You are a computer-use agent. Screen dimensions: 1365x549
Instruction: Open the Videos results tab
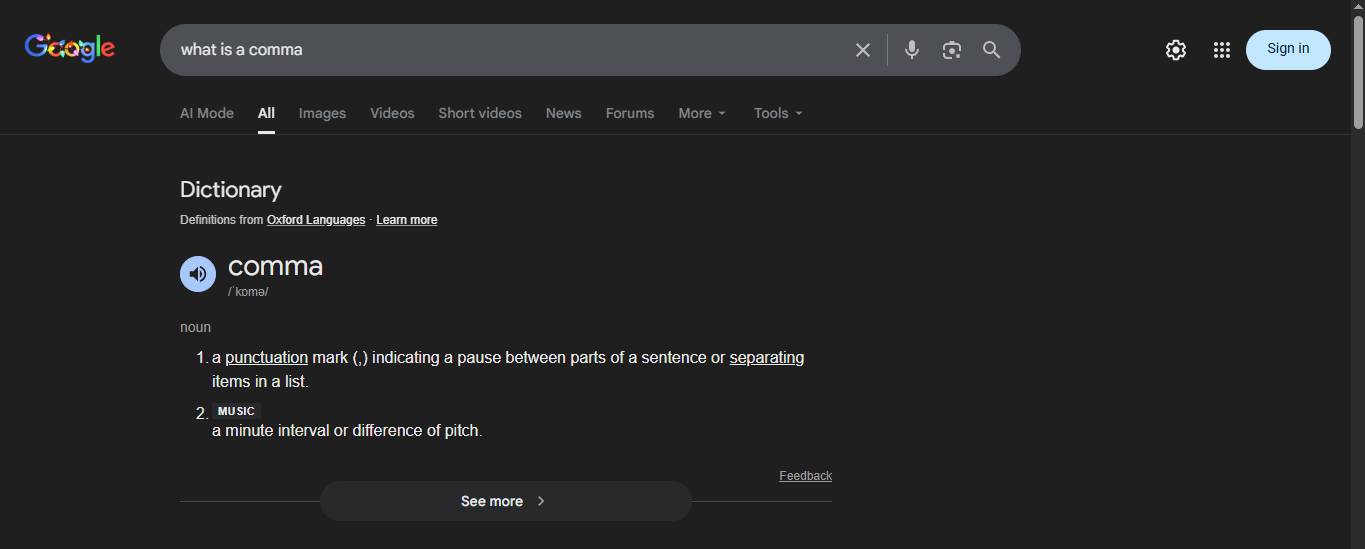[392, 113]
